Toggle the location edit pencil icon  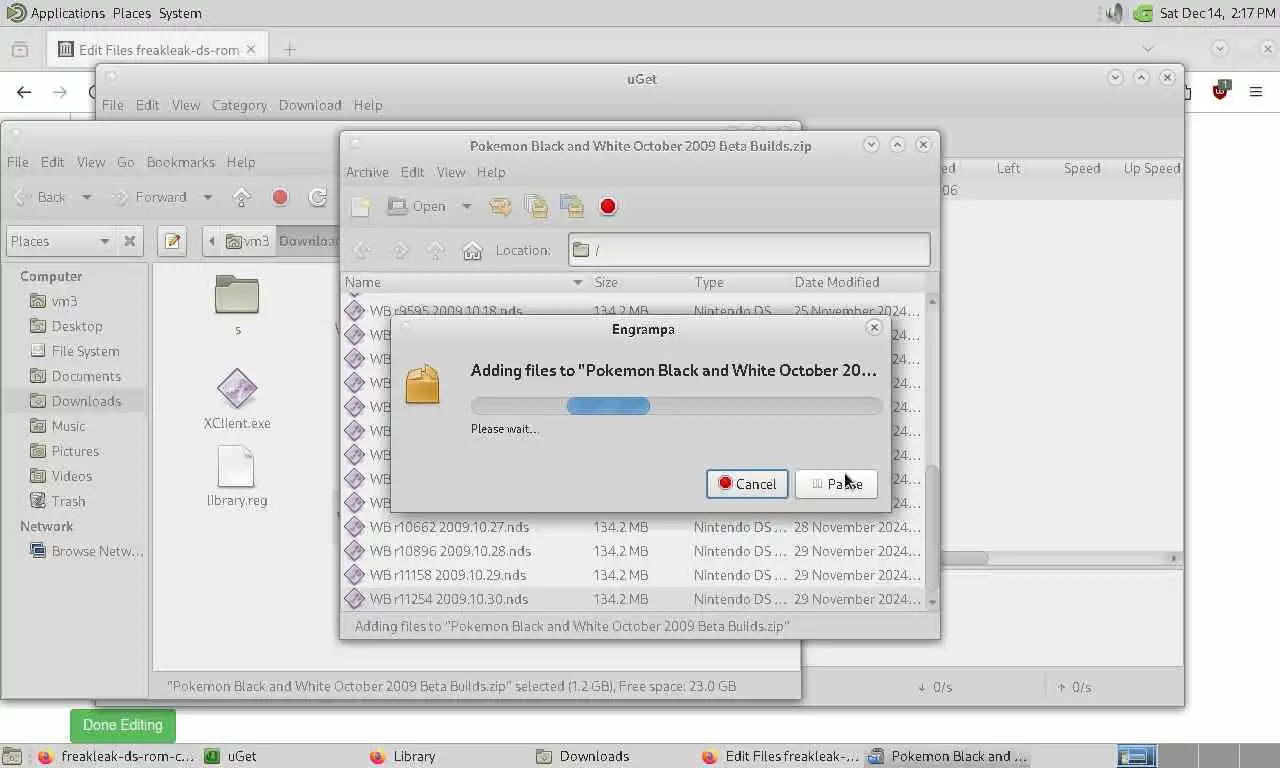tap(172, 241)
